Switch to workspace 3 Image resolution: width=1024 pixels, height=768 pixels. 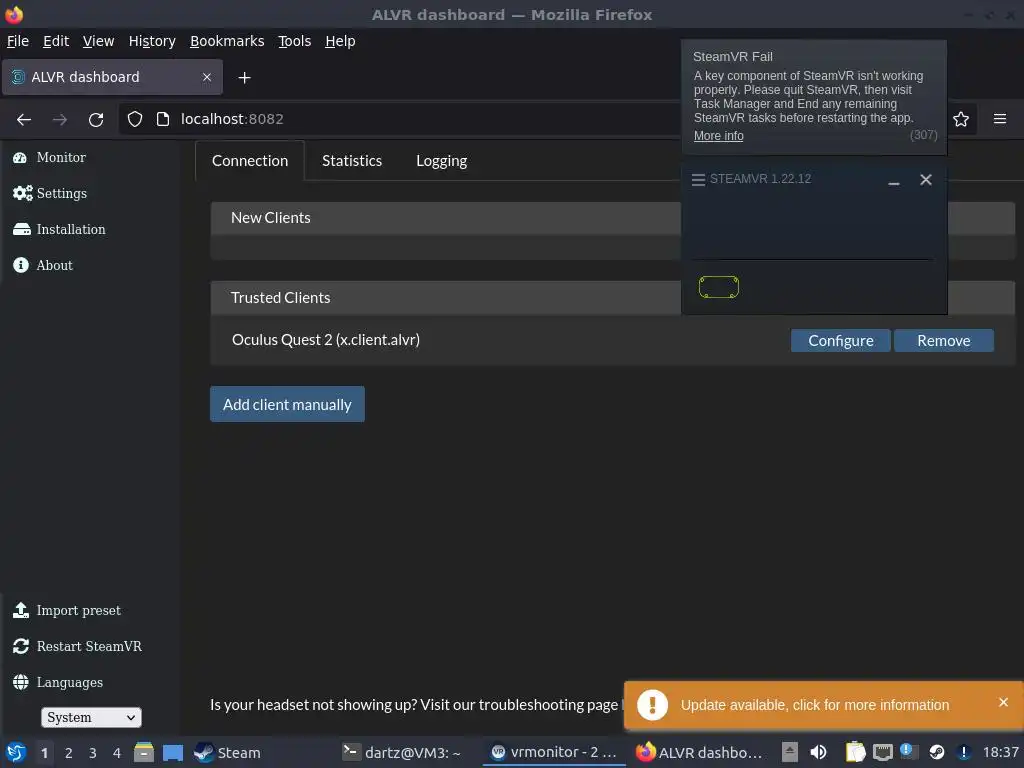coord(93,753)
